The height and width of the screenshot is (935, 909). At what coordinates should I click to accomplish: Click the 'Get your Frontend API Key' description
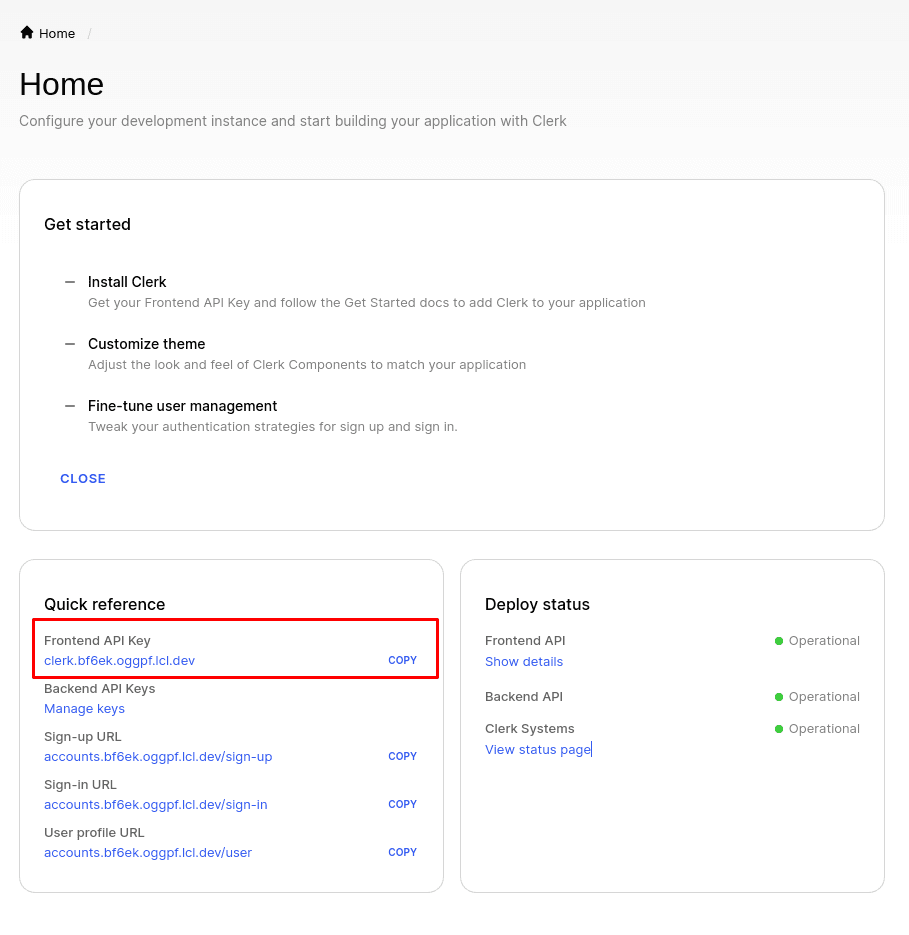point(367,303)
